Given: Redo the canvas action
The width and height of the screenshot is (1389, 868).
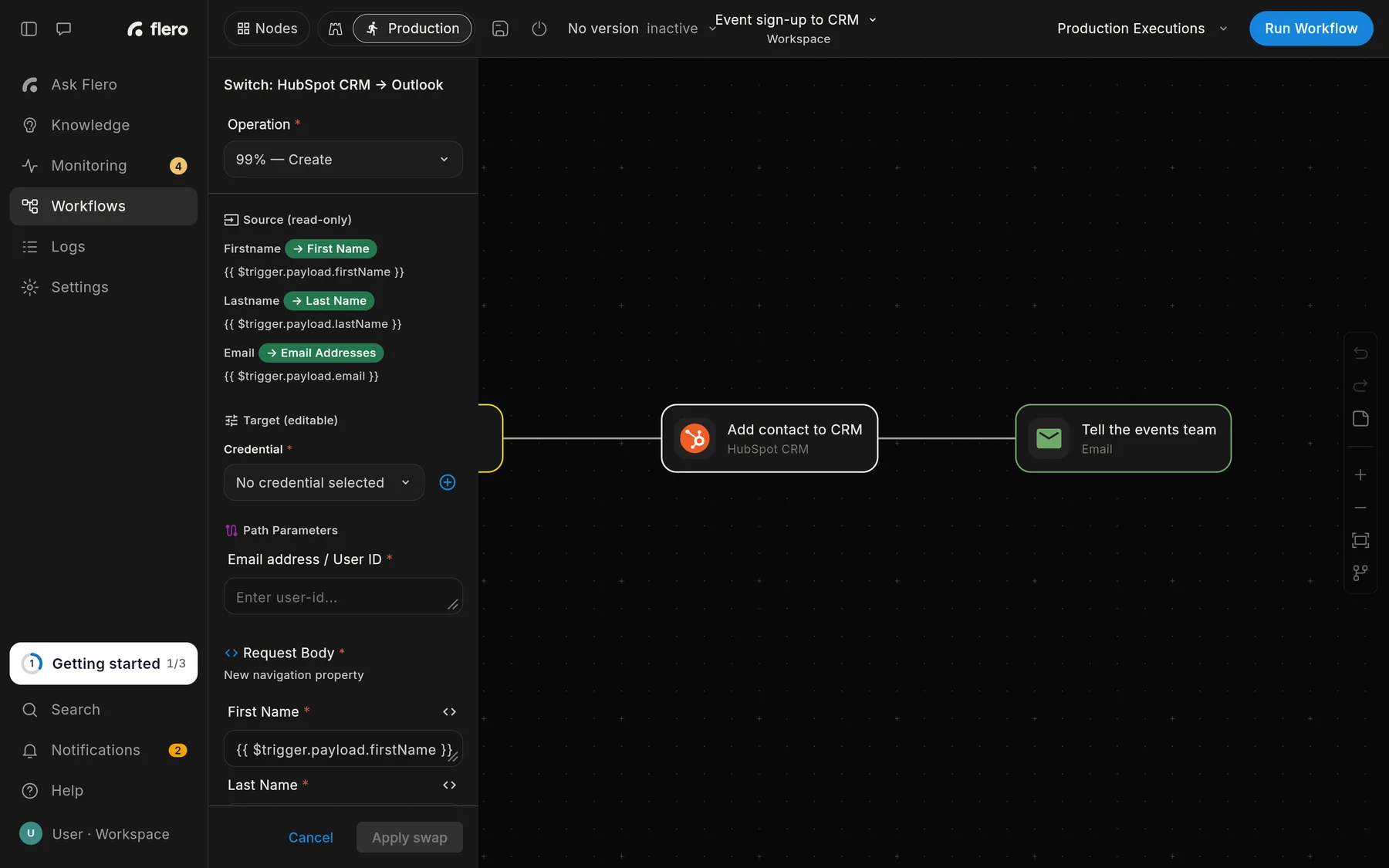Looking at the screenshot, I should point(1360,386).
